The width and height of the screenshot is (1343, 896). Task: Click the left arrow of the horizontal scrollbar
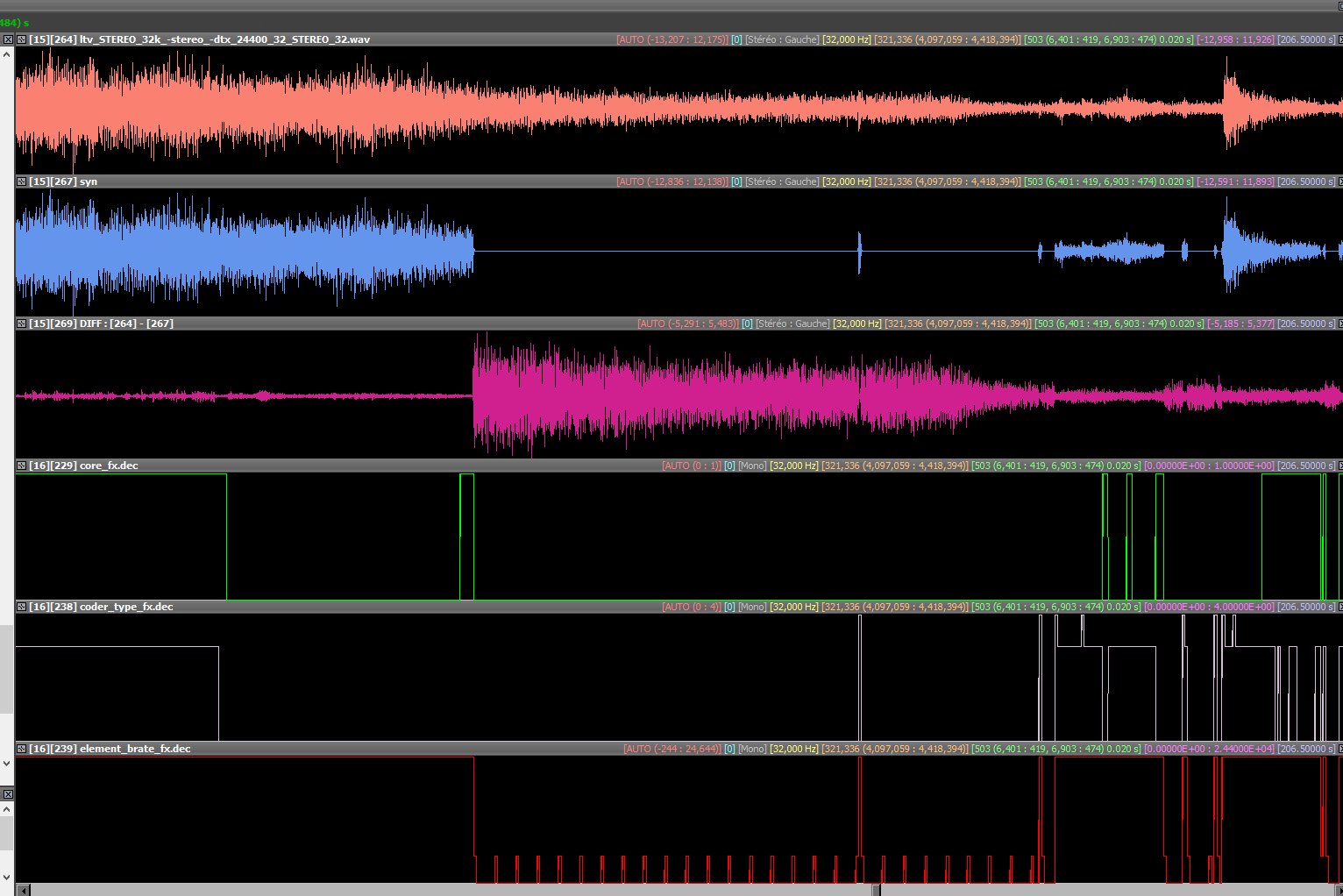tap(24, 890)
